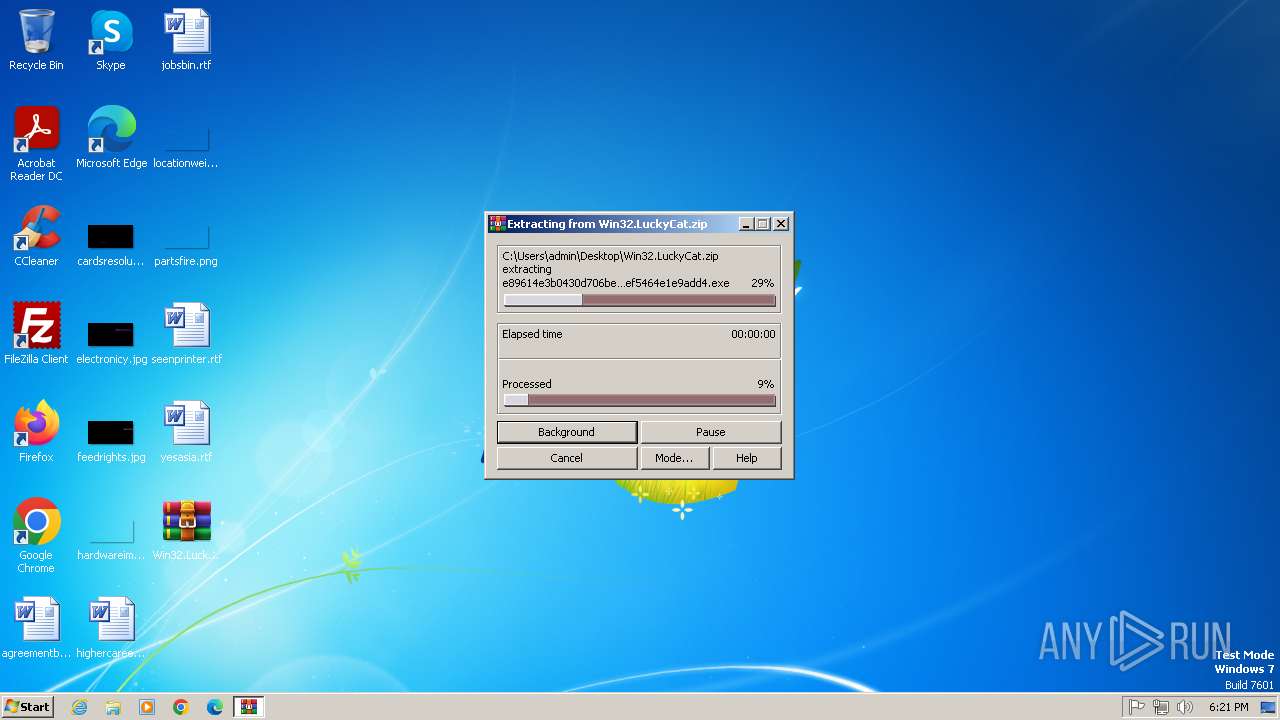Open Action Center flag tray icon
Image resolution: width=1280 pixels, height=720 pixels.
pyautogui.click(x=1137, y=707)
